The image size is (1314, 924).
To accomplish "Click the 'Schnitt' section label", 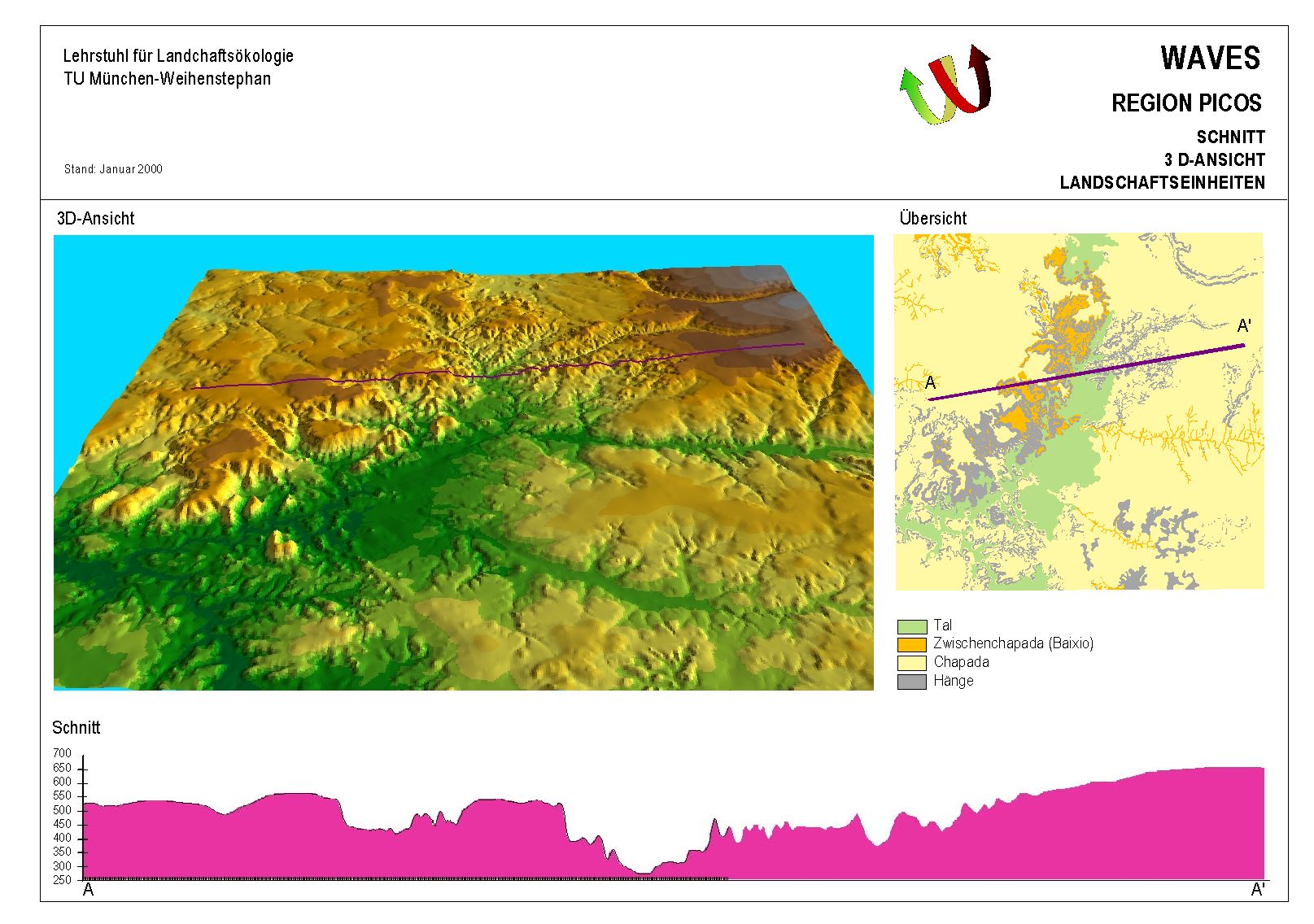I will [76, 728].
